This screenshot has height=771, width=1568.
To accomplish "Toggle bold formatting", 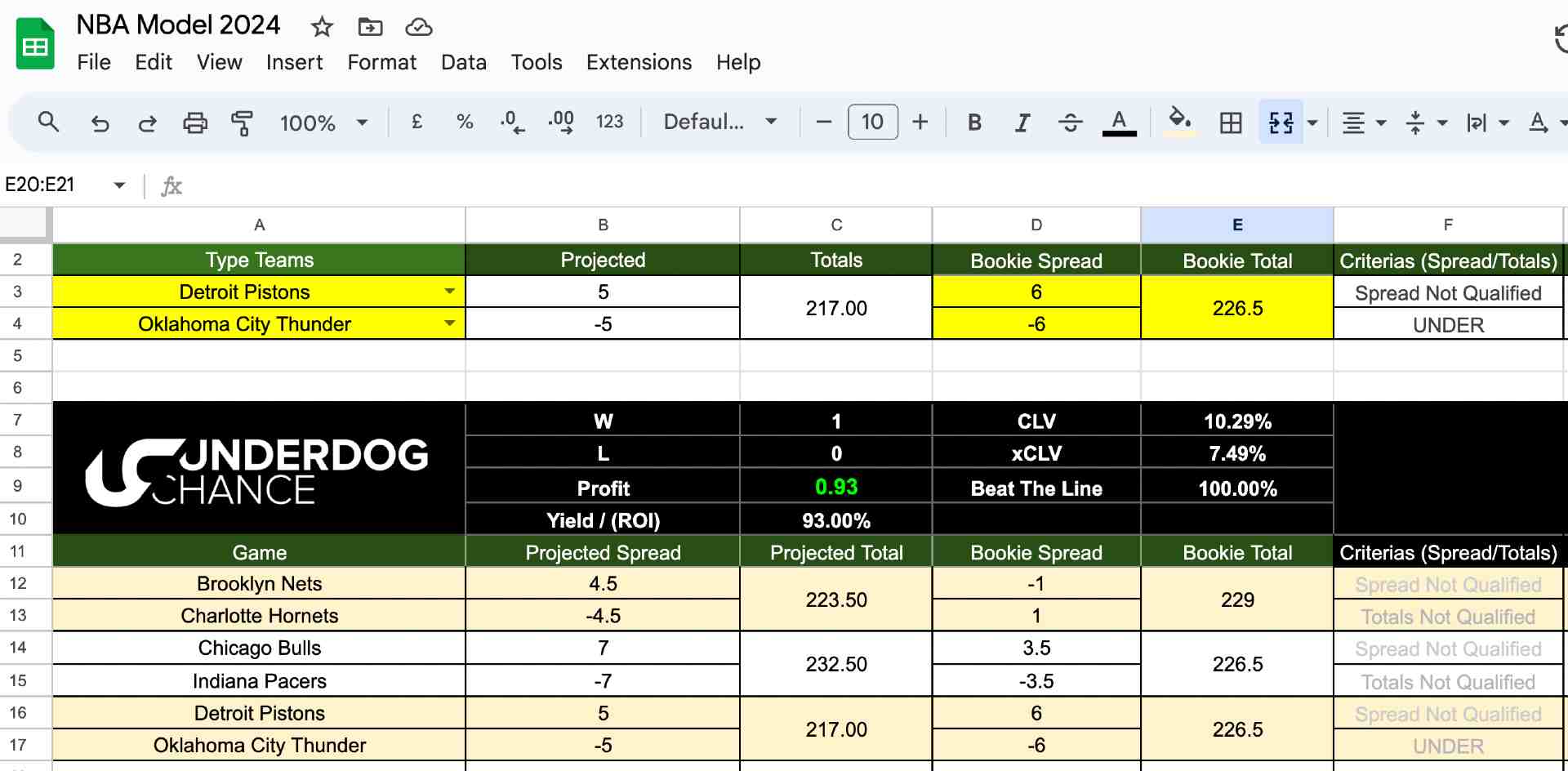I will coord(974,123).
